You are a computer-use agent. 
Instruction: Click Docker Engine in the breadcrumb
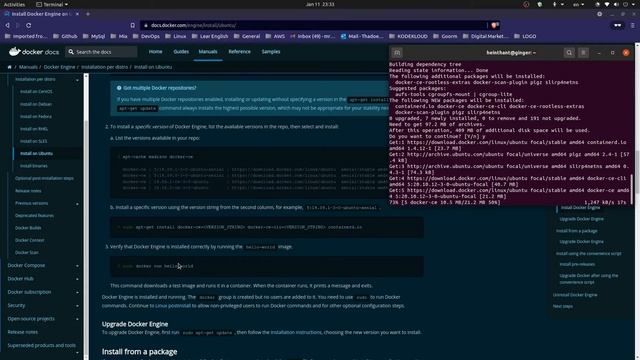click(59, 67)
